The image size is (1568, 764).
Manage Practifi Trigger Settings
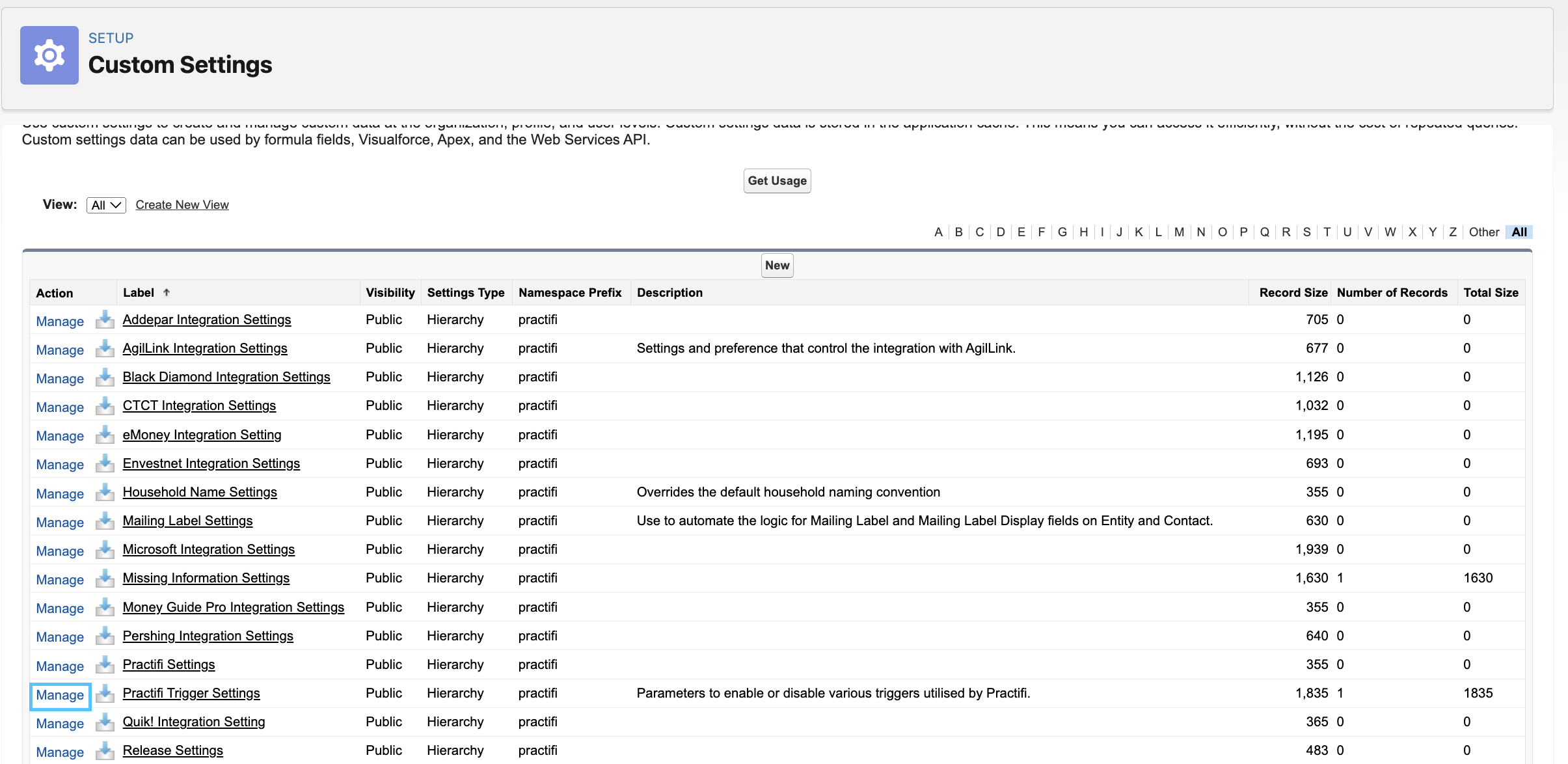(60, 695)
